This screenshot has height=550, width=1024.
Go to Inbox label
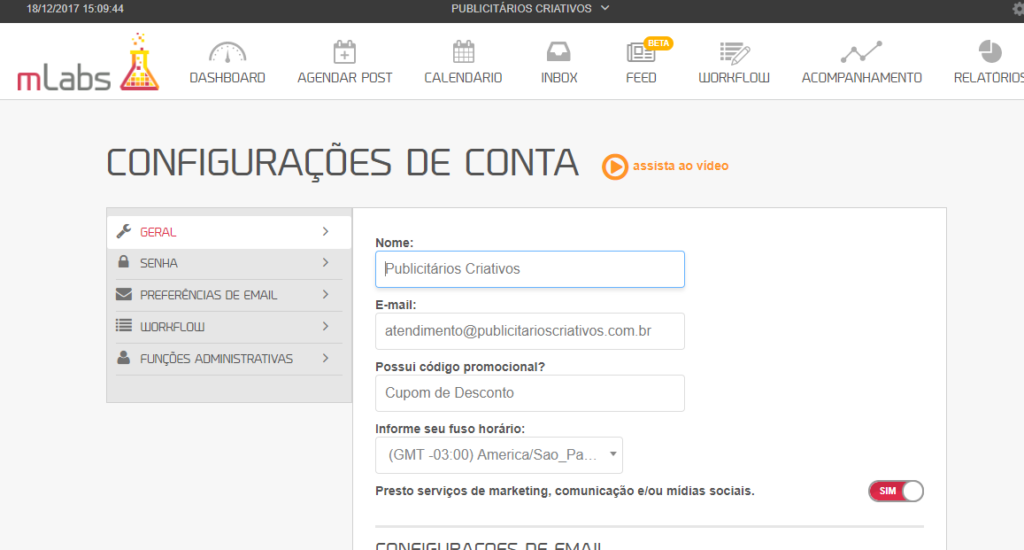click(559, 78)
